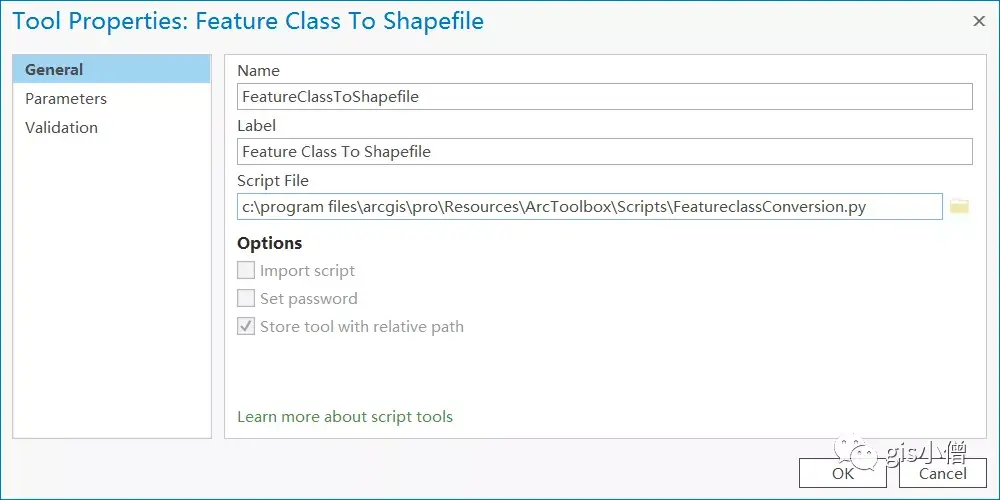The image size is (1000, 500).
Task: Click the Name caption above first field
Action: click(x=258, y=71)
